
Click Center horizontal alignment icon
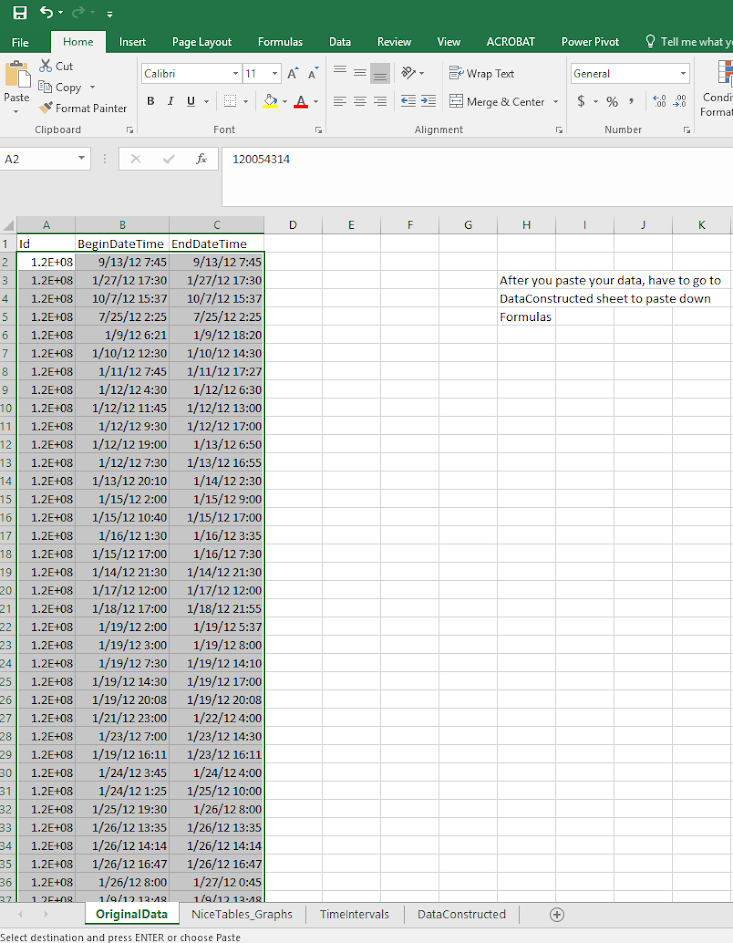coord(360,102)
